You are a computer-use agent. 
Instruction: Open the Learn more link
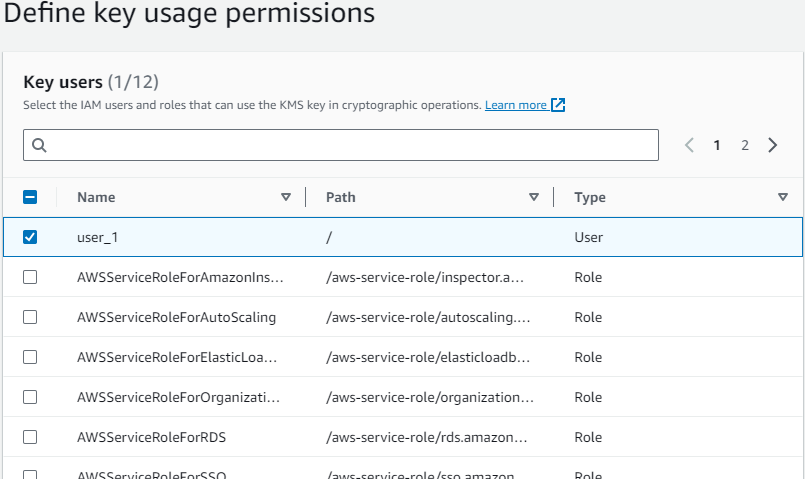[515, 105]
